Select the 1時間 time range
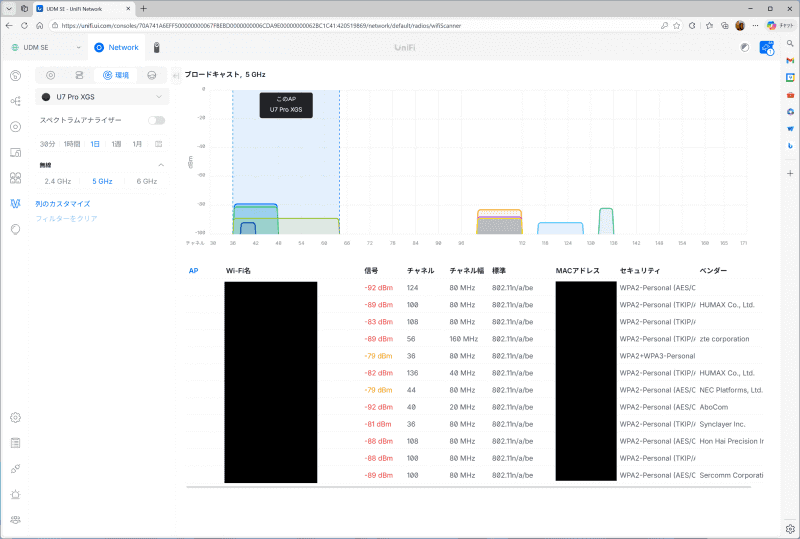Viewport: 800px width, 539px height. 72,144
